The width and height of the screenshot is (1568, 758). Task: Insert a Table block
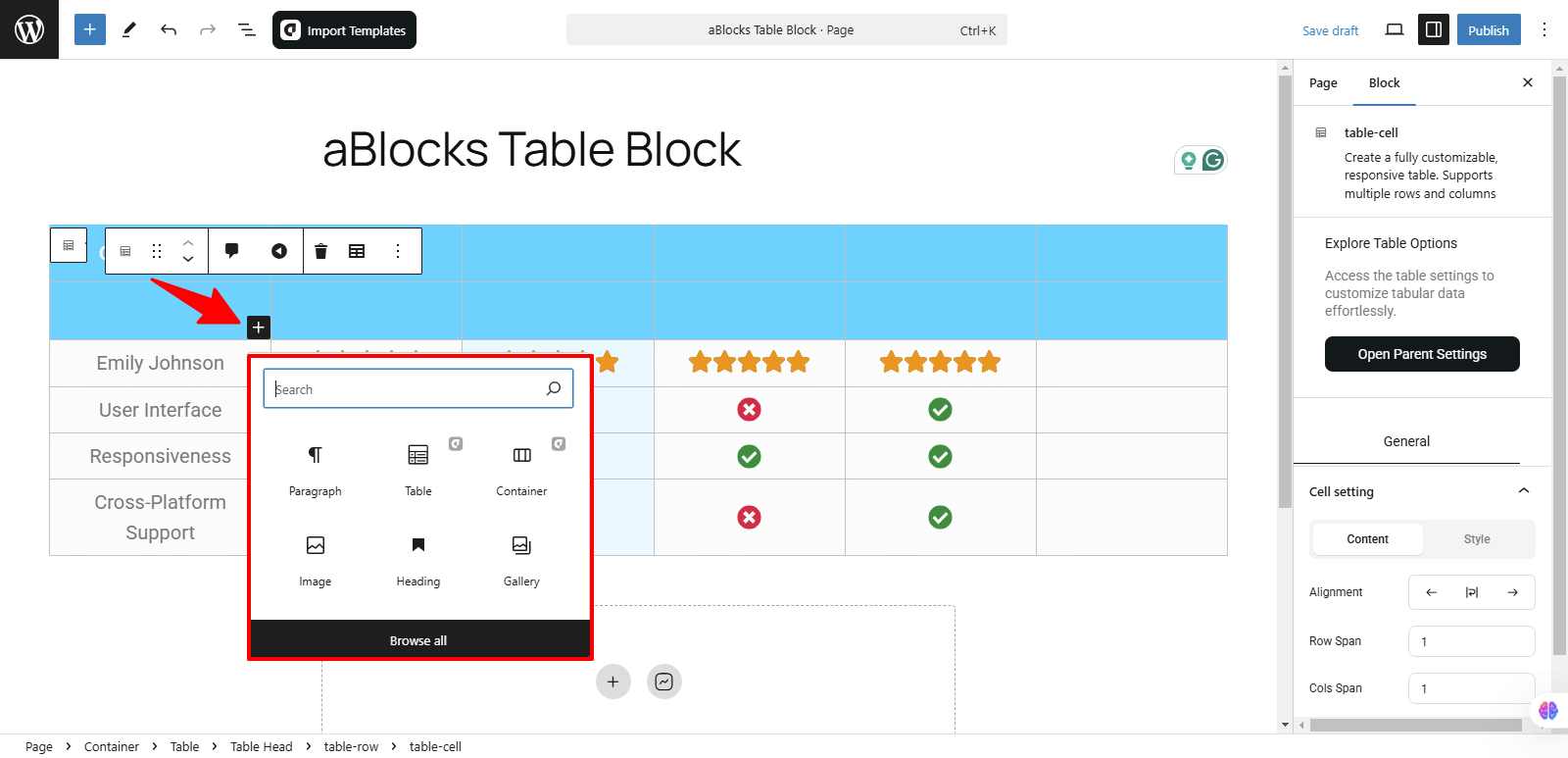pos(418,470)
